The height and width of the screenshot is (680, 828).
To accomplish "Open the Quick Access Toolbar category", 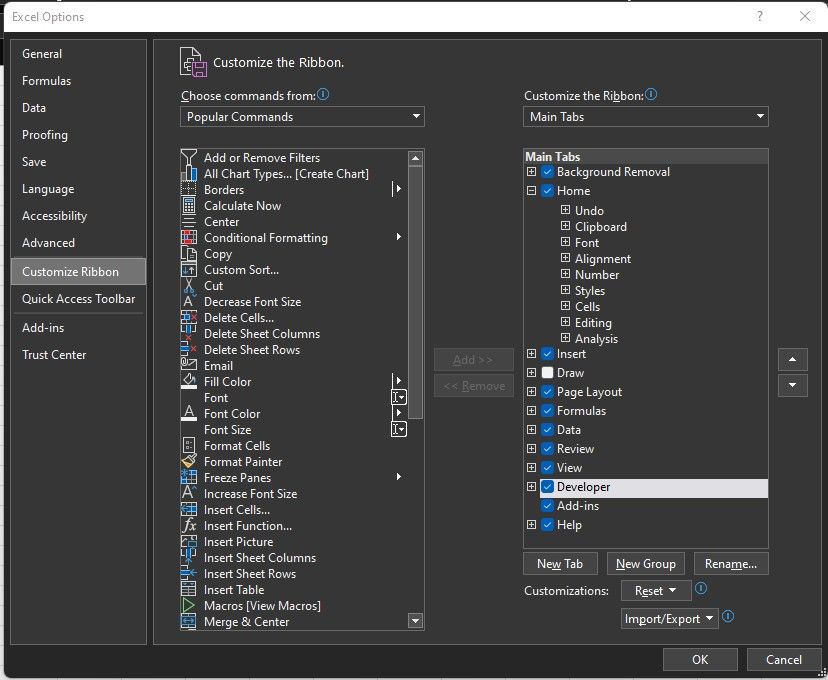I will [x=78, y=299].
